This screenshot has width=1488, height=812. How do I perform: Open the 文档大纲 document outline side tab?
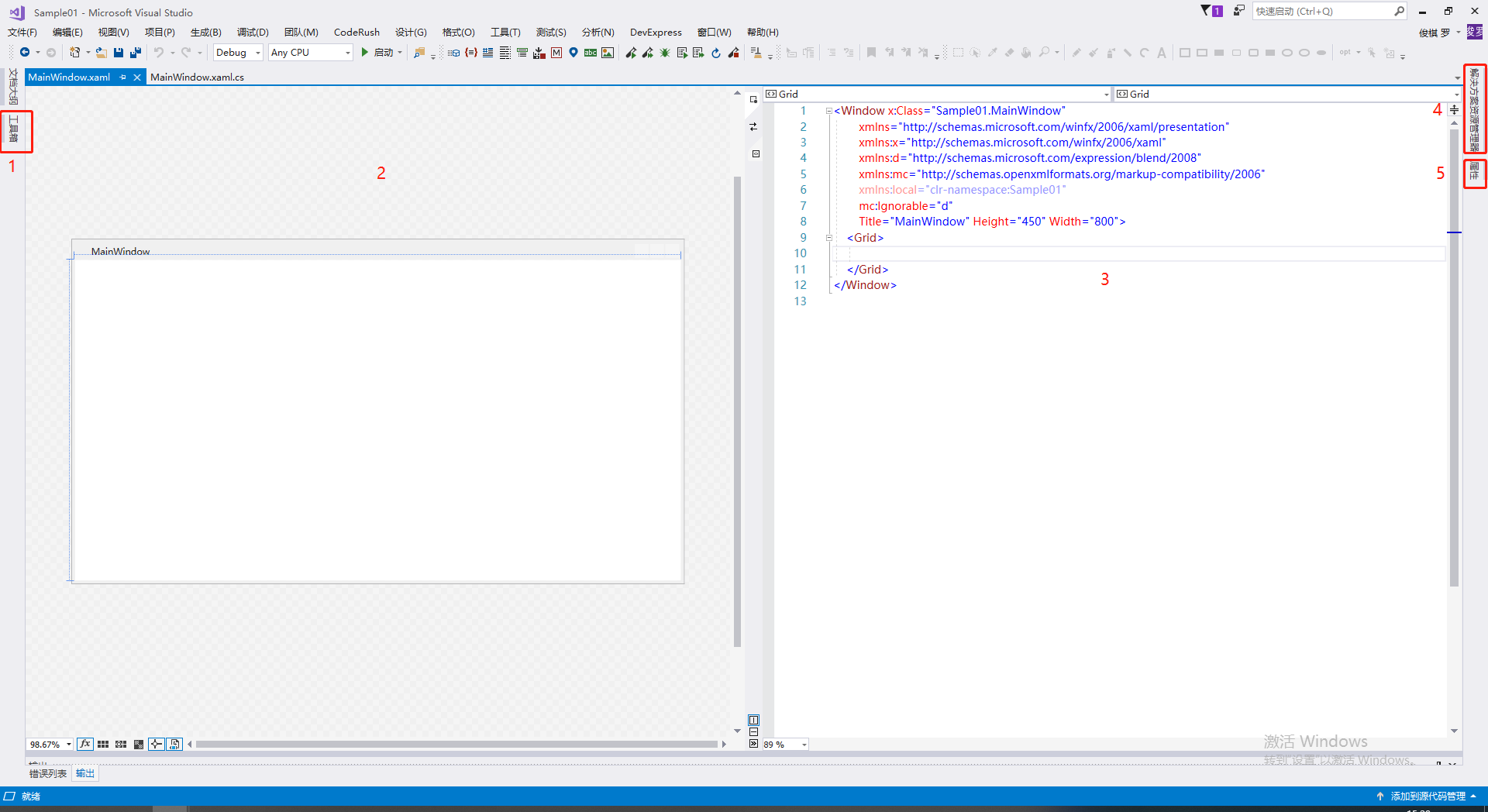tap(13, 87)
